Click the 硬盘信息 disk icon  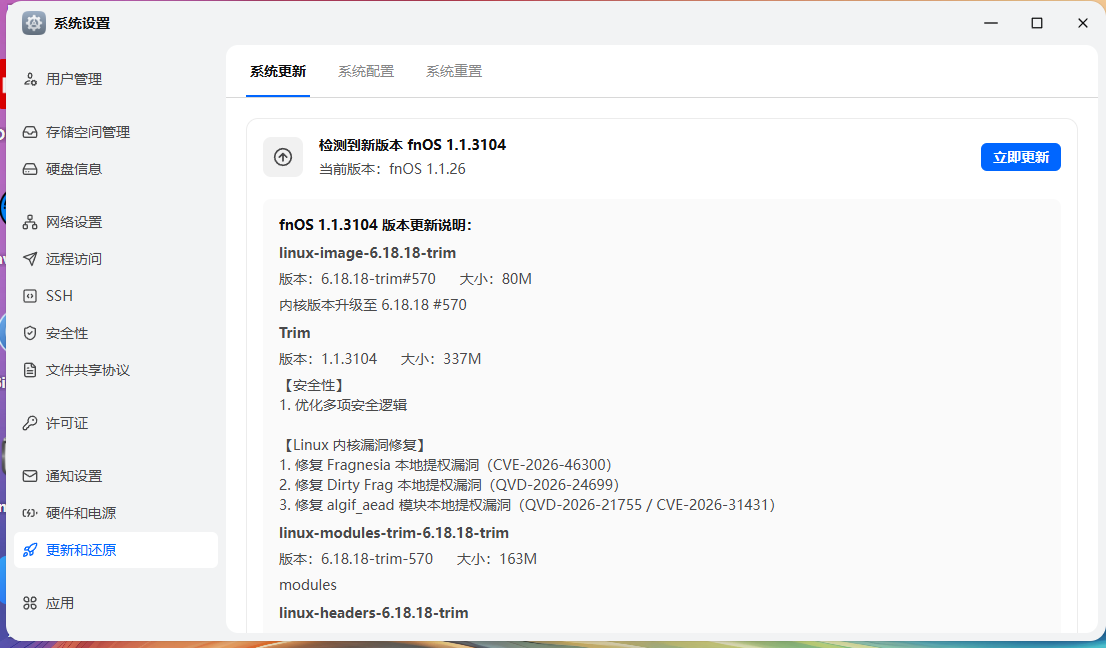tap(30, 169)
